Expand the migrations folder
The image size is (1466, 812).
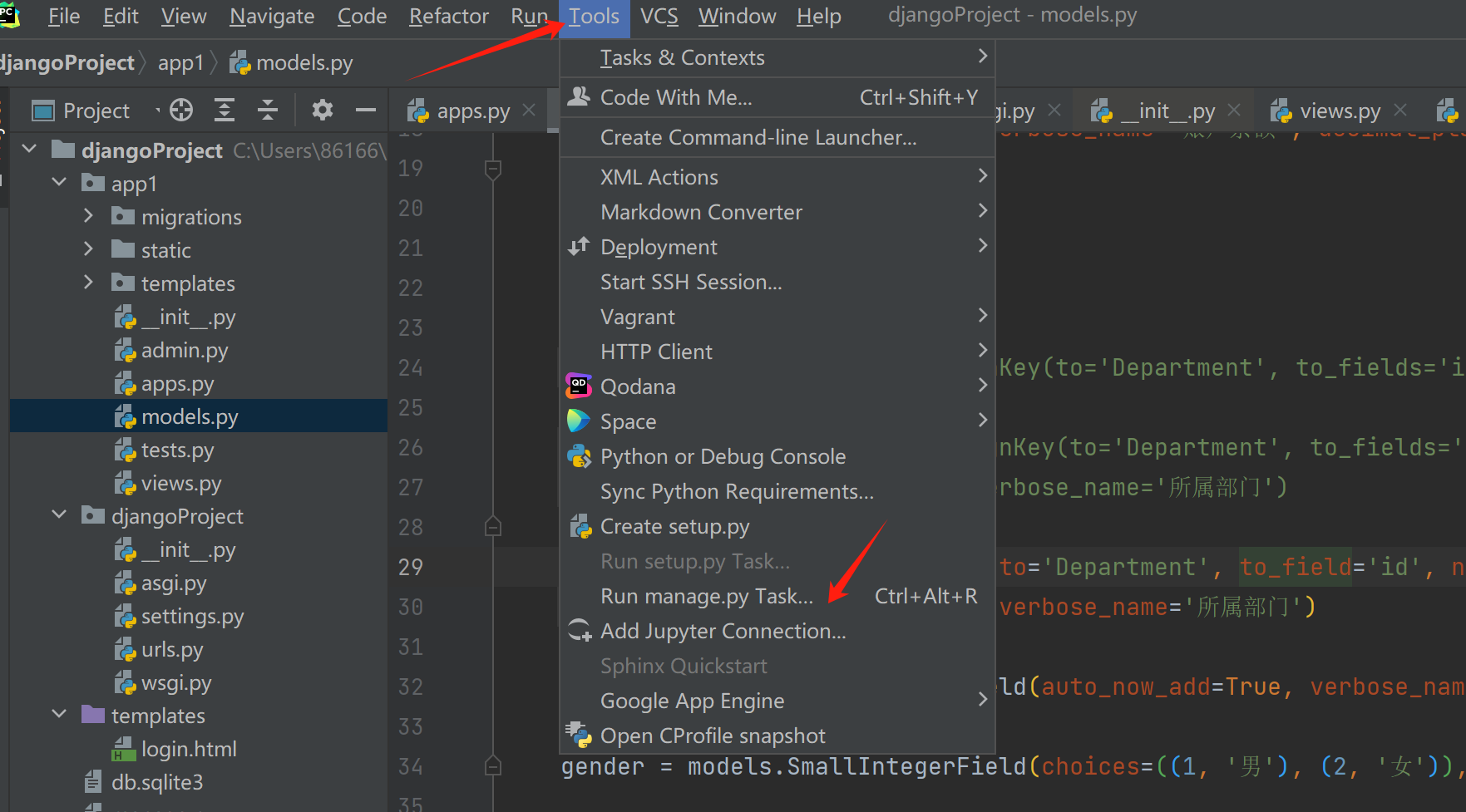tap(89, 217)
